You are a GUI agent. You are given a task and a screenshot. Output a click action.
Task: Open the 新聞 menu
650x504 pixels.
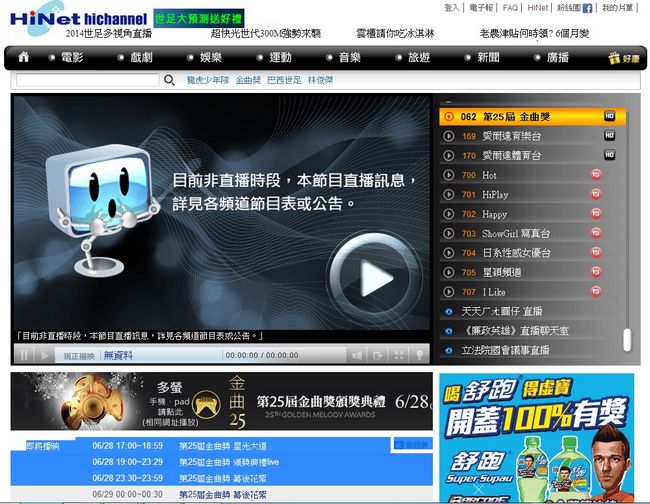pyautogui.click(x=488, y=57)
